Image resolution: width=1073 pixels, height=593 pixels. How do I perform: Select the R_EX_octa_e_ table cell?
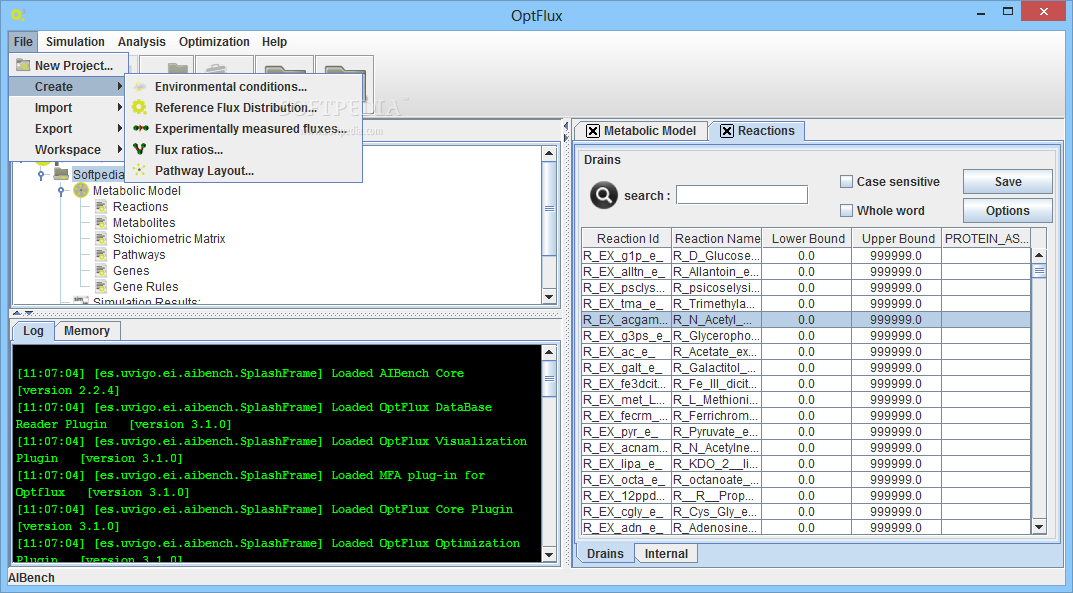(x=627, y=479)
